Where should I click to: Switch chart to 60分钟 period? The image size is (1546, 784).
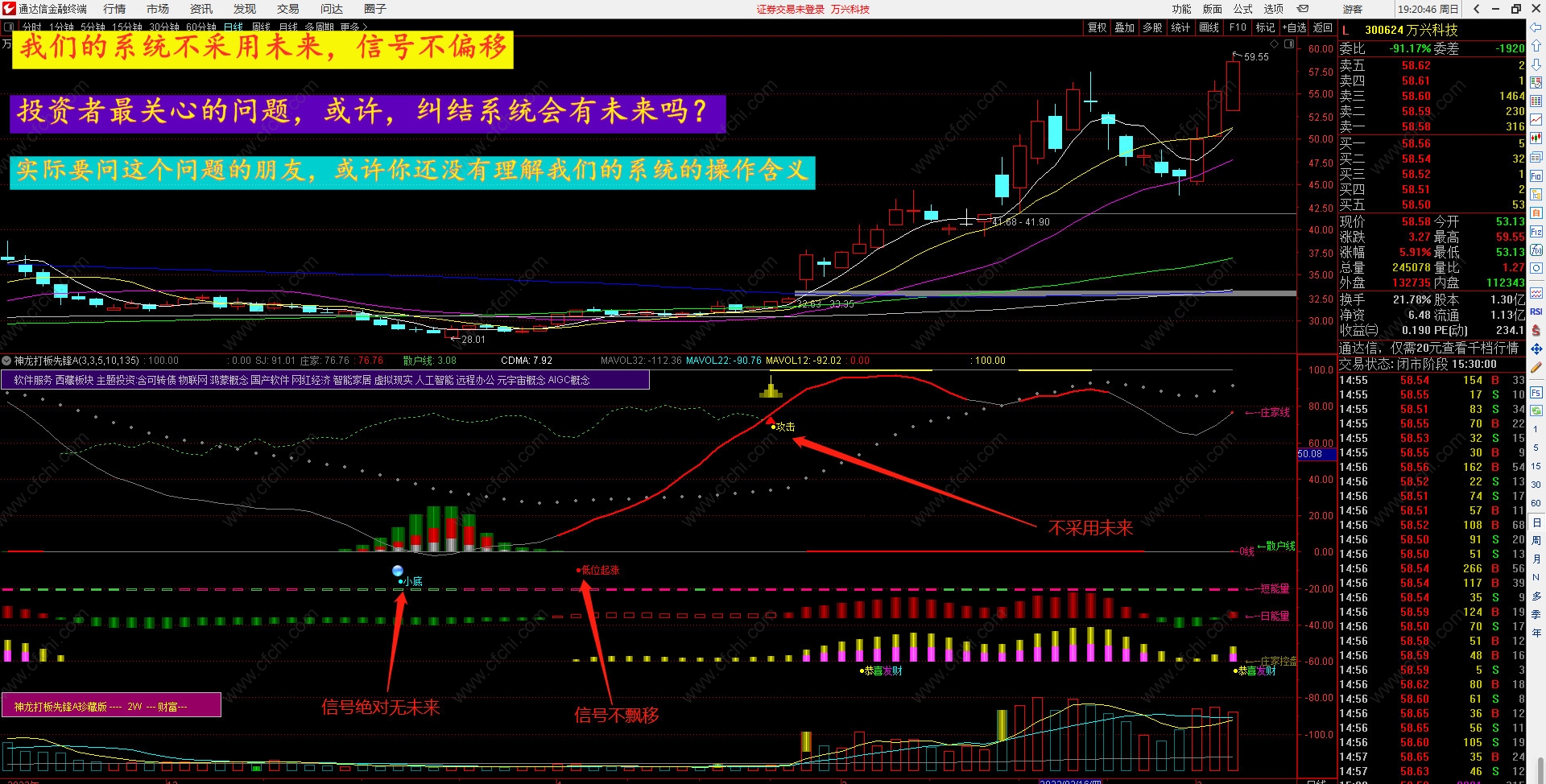coord(201,27)
